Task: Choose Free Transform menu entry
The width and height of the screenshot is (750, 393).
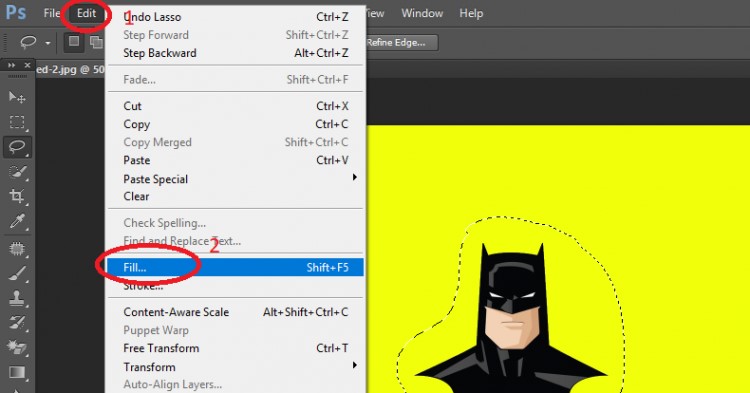Action: coord(236,348)
